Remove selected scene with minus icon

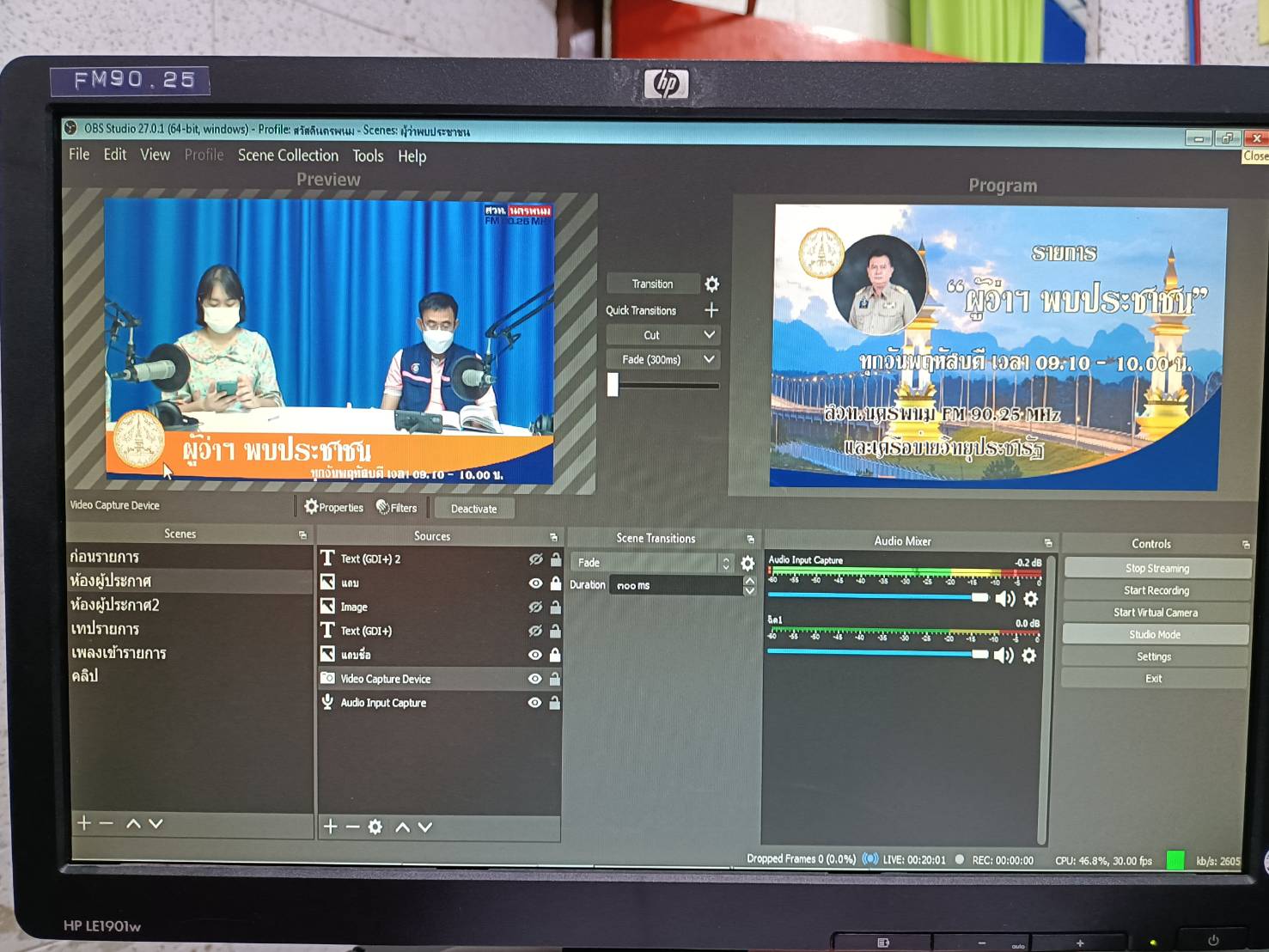pos(107,823)
